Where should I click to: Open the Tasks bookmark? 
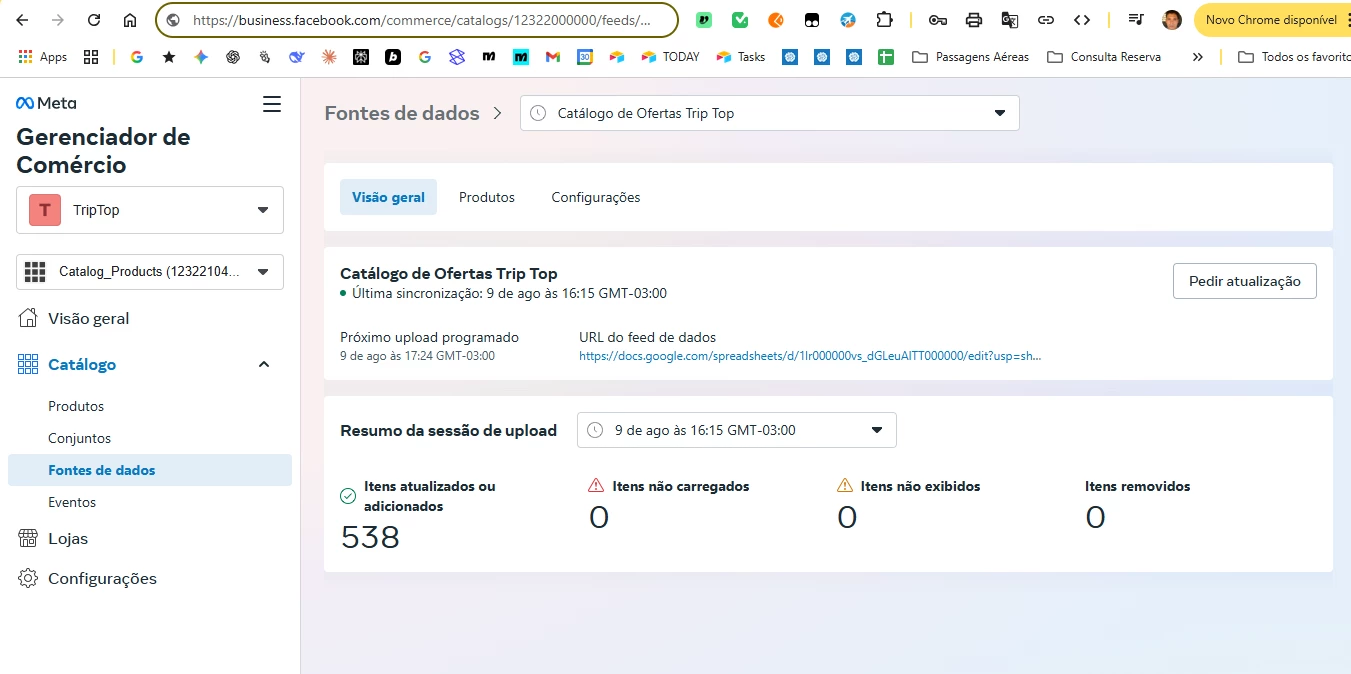coord(741,57)
